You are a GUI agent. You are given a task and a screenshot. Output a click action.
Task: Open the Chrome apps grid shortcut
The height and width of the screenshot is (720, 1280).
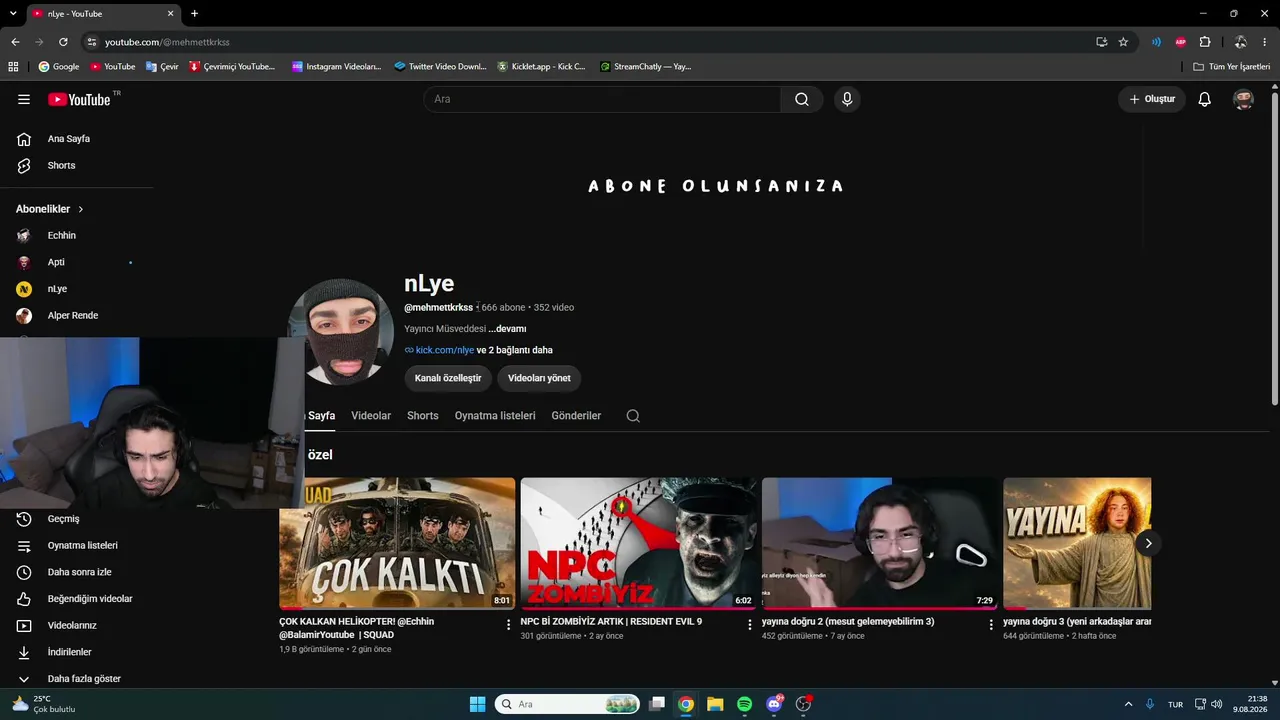point(13,67)
